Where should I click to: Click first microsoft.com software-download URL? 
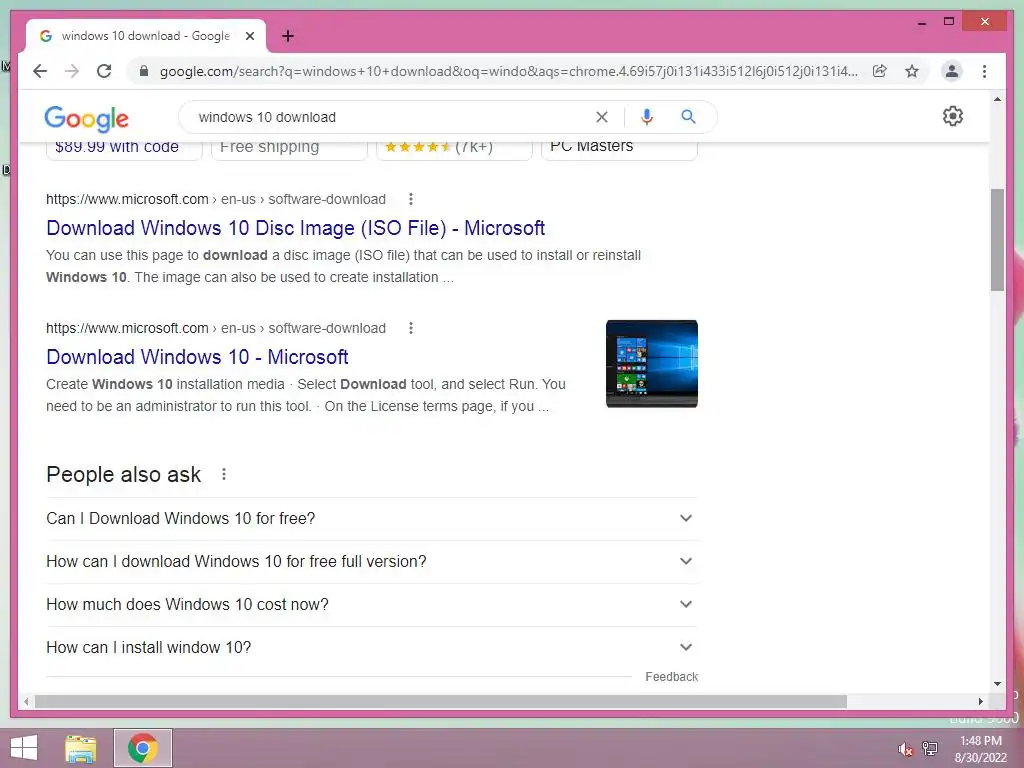pos(216,199)
